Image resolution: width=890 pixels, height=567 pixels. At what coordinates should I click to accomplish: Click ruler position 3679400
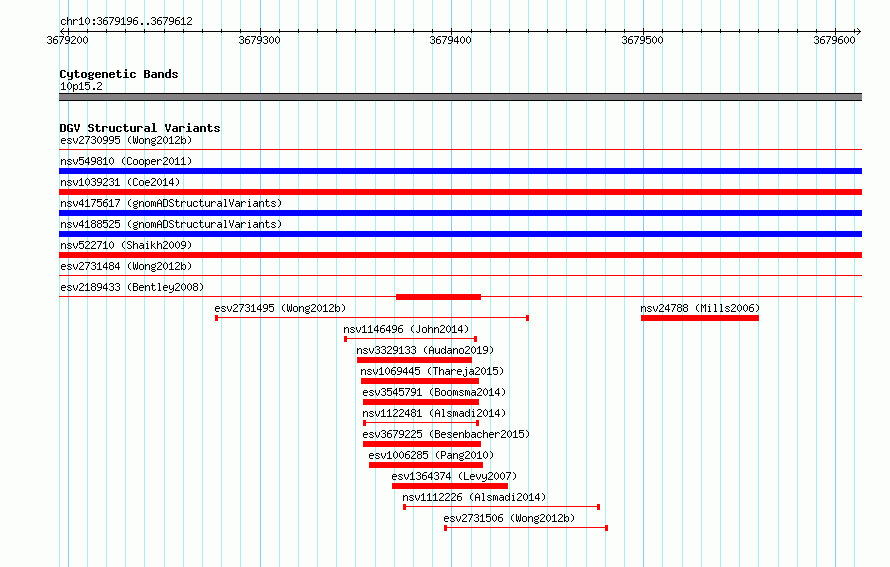click(451, 40)
